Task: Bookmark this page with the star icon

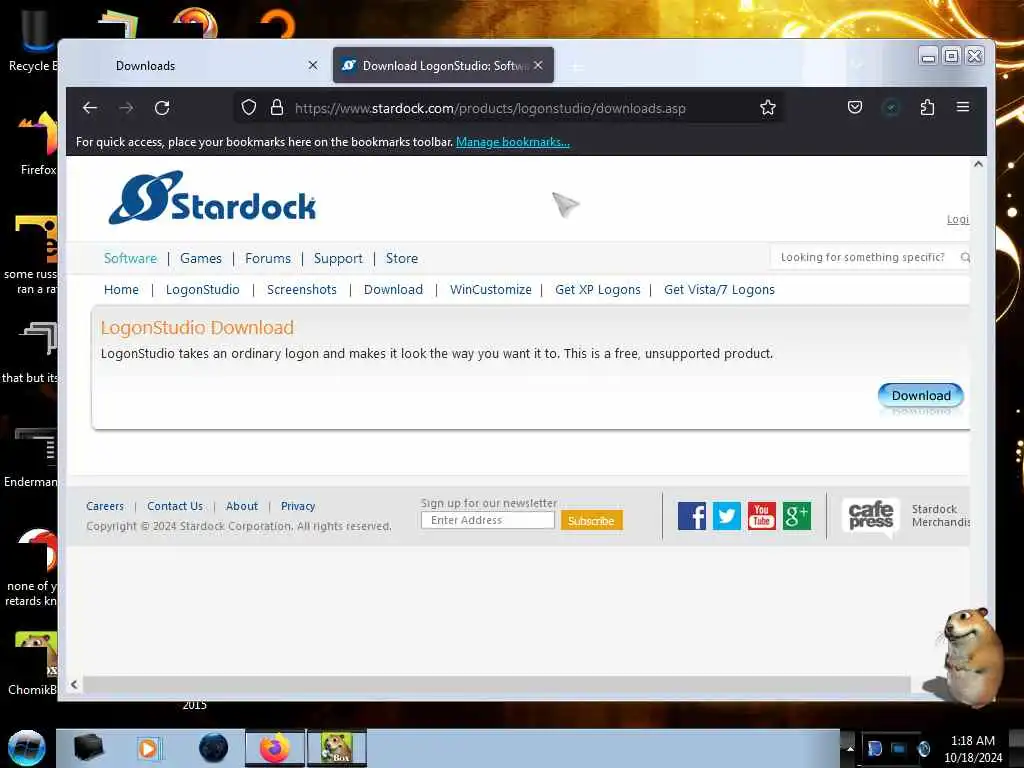Action: click(x=767, y=108)
